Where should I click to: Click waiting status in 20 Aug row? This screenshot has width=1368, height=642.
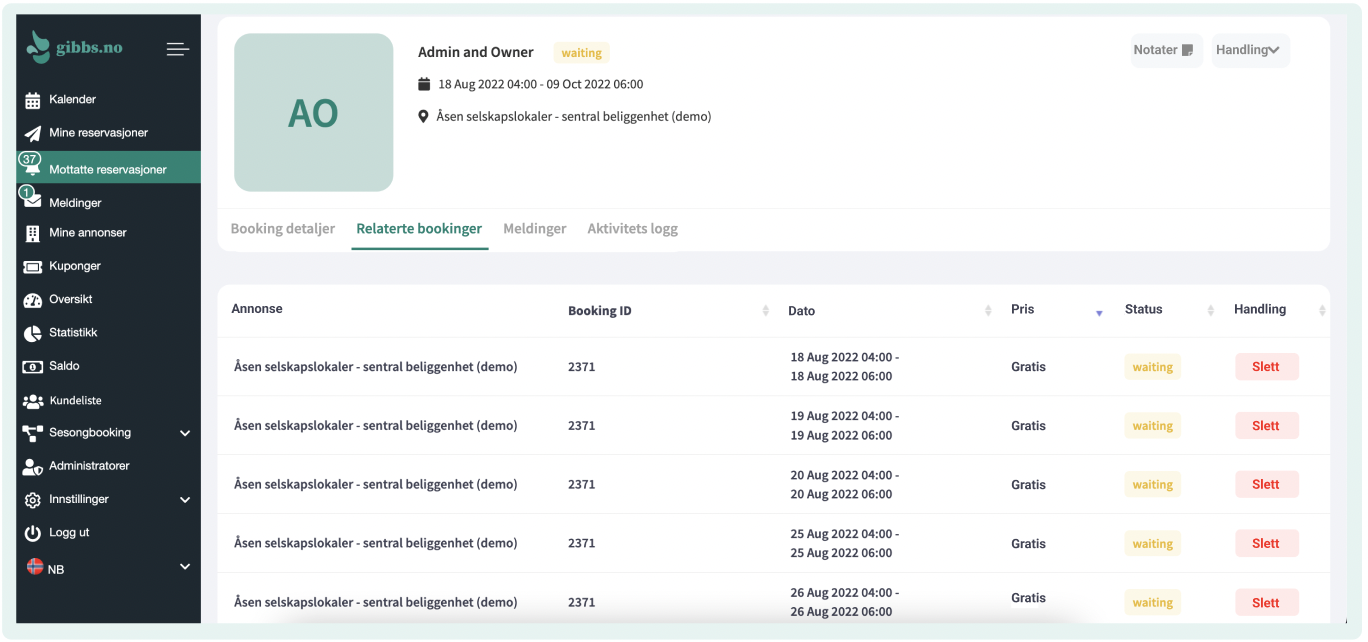pyautogui.click(x=1153, y=485)
